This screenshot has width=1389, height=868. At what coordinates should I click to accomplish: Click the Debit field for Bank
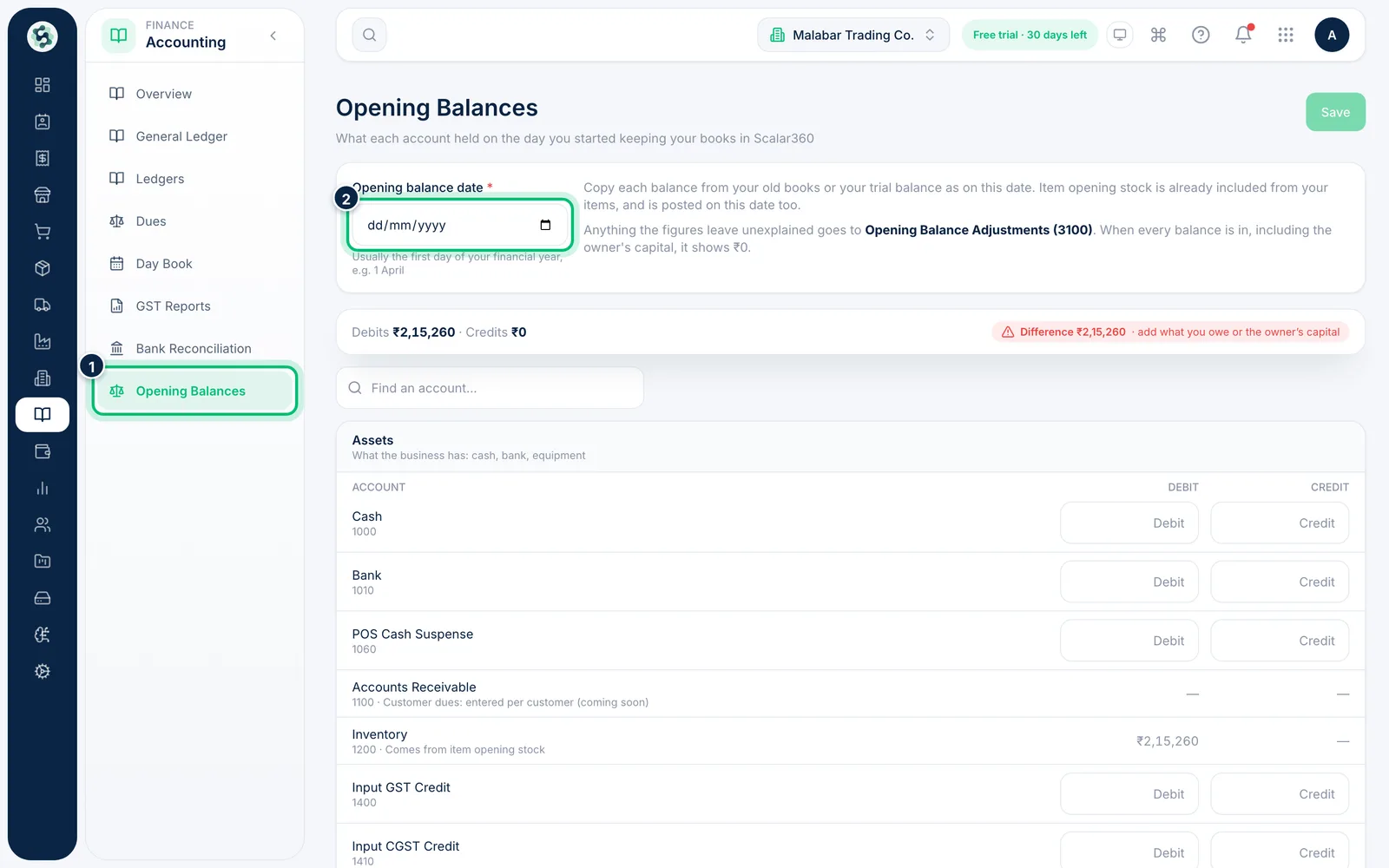[1129, 582]
